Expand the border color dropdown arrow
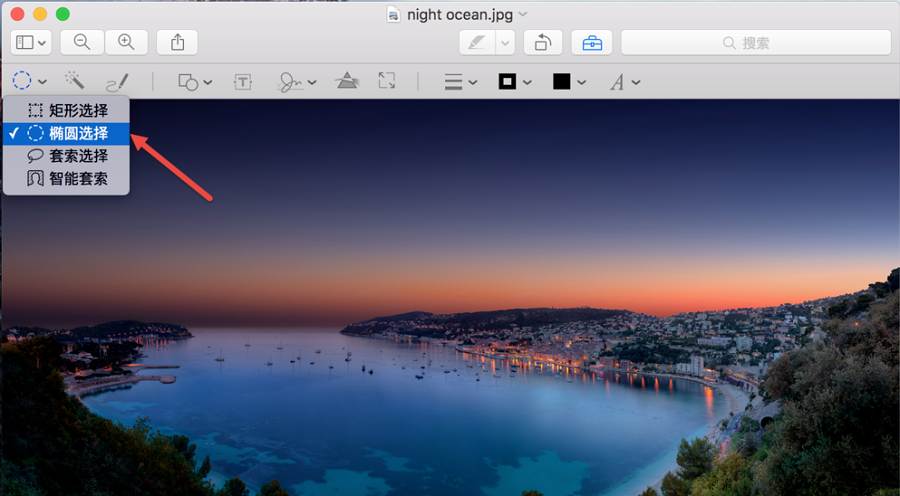The image size is (900, 496). [x=527, y=82]
